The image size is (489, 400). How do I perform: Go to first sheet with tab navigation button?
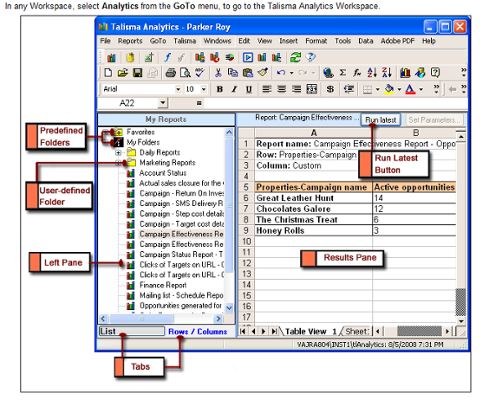243,331
